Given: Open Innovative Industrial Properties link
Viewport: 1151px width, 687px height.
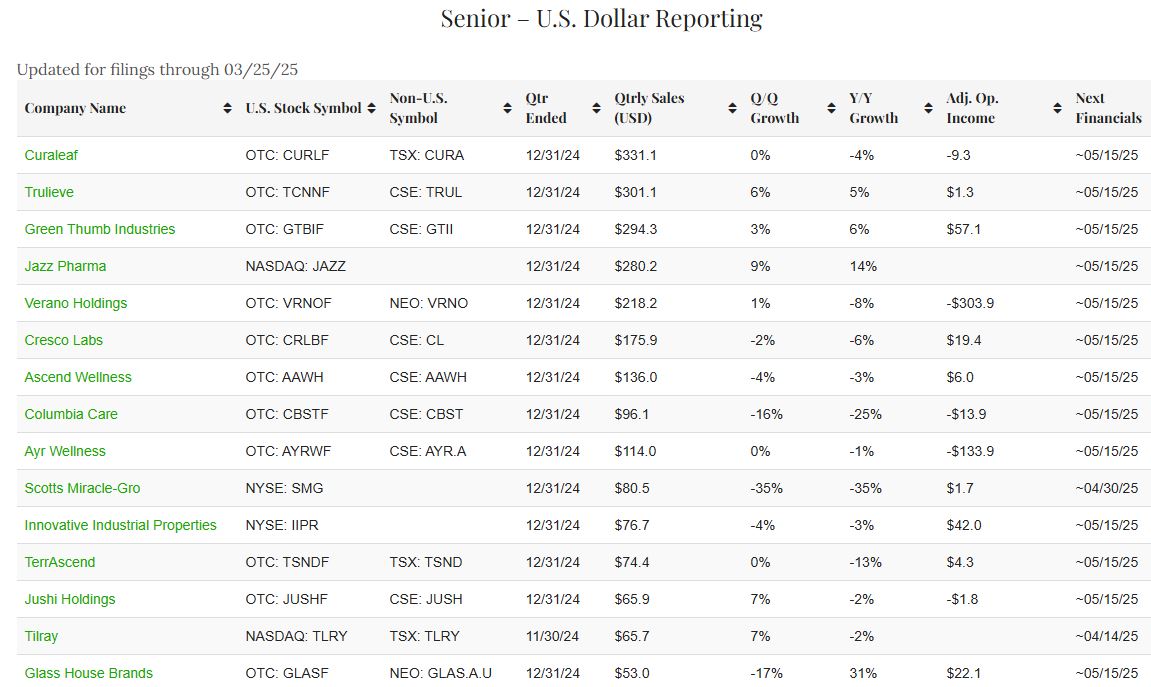Looking at the screenshot, I should point(120,525).
